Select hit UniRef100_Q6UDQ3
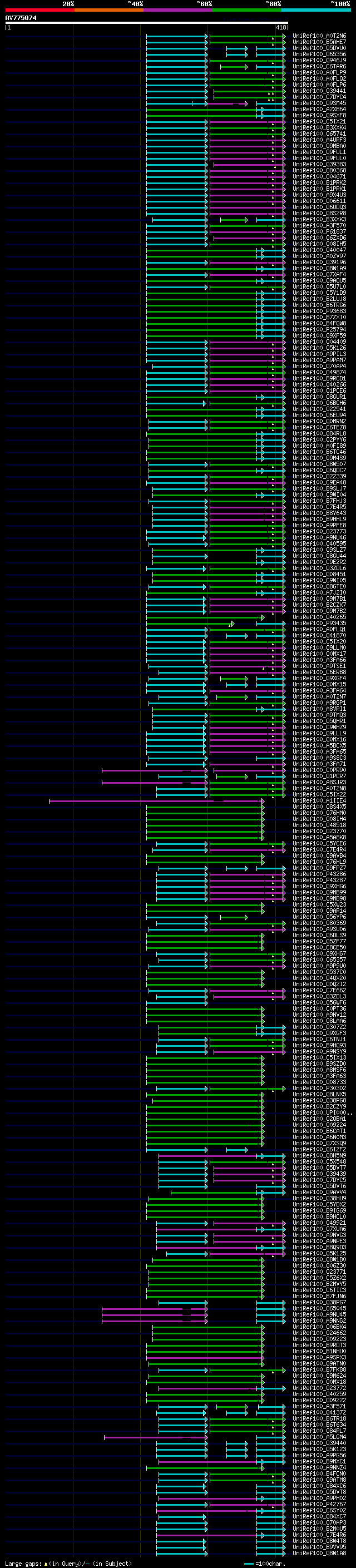The image size is (356, 1568). [x=319, y=207]
